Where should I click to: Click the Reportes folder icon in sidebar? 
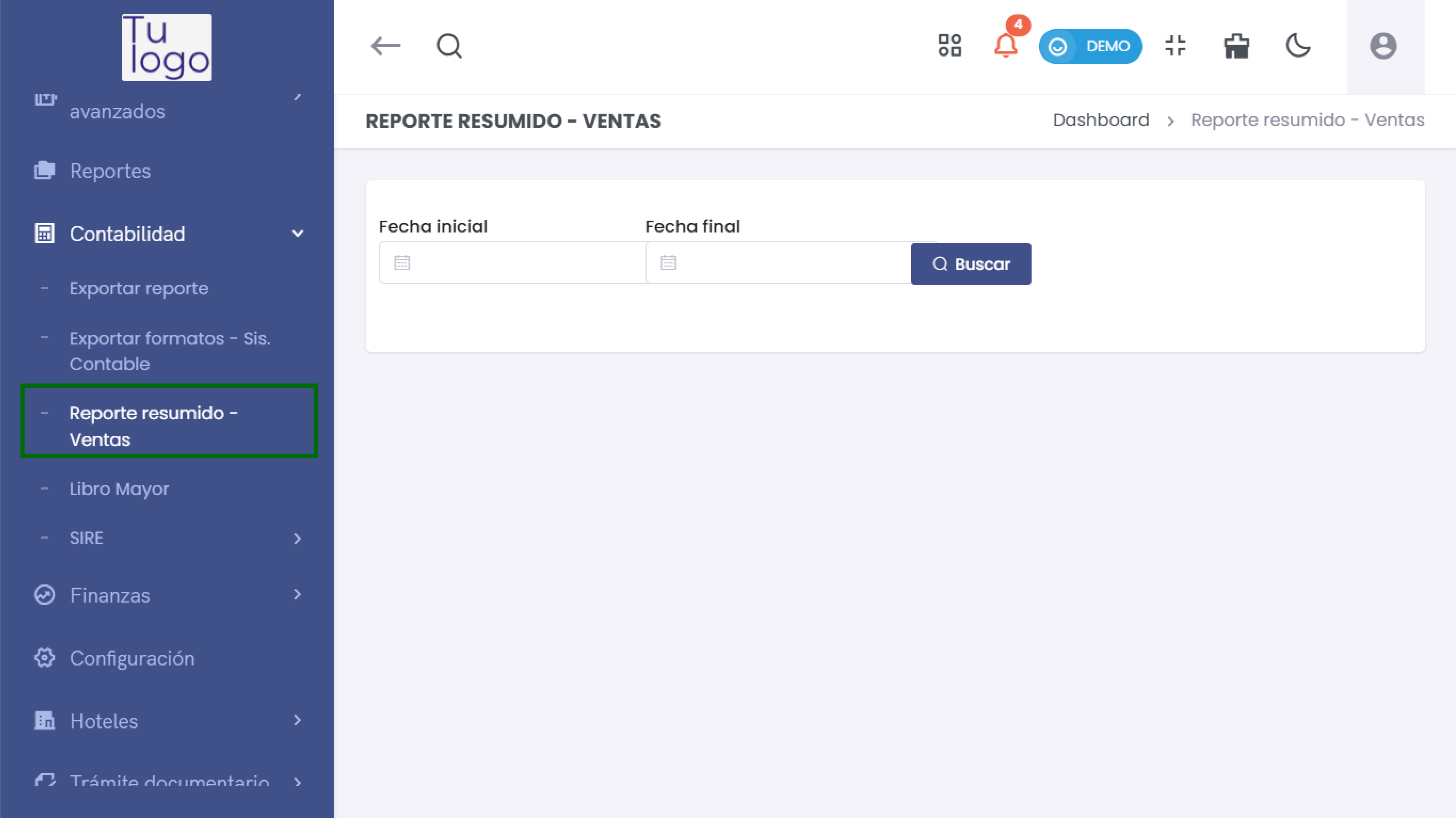[45, 170]
